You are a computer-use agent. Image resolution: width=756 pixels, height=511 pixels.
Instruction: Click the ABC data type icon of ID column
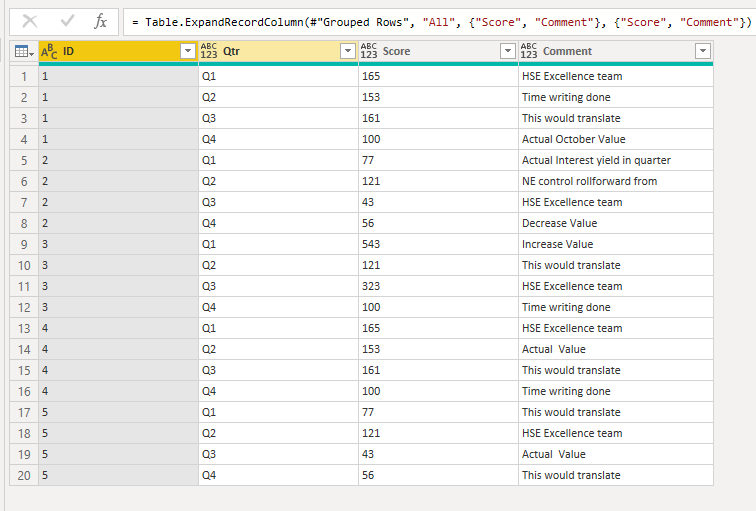49,51
